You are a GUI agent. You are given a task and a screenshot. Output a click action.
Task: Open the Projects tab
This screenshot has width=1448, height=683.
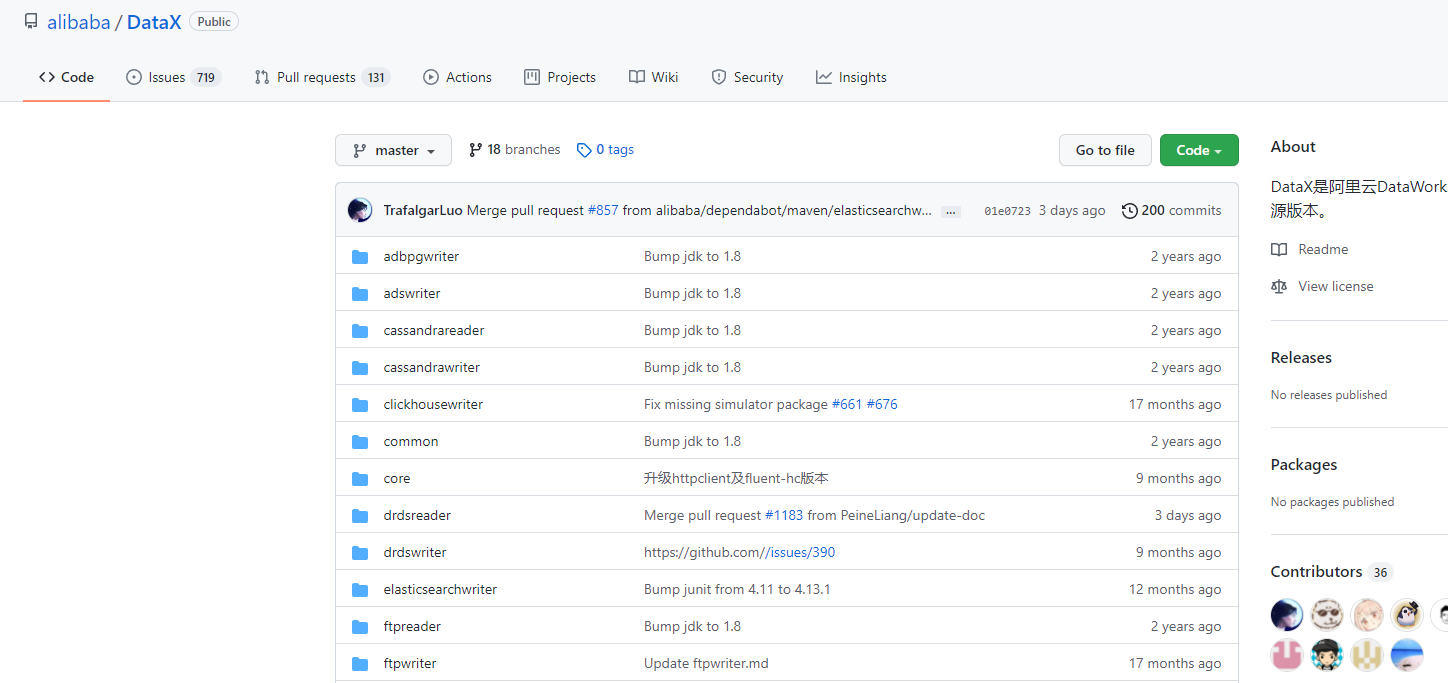tap(560, 77)
